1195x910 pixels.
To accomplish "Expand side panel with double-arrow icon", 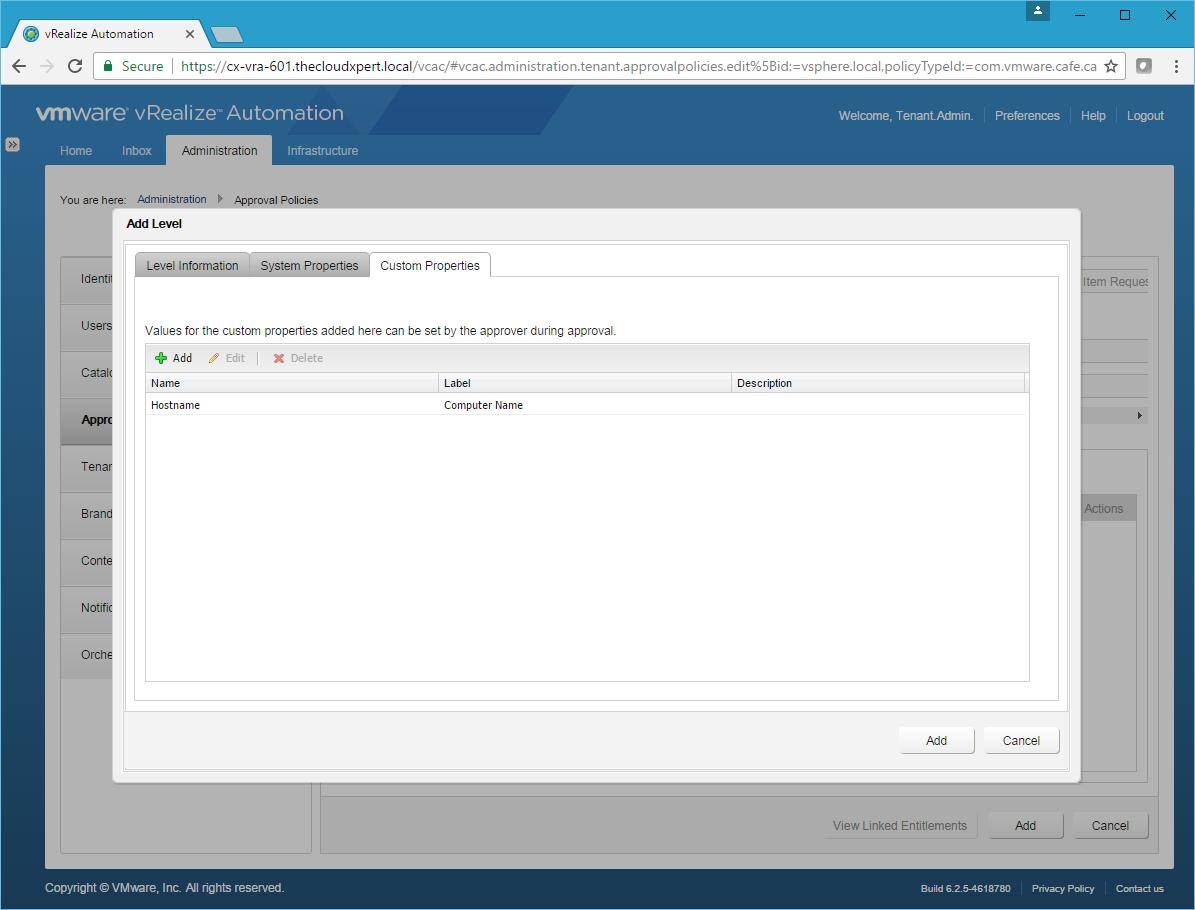I will [13, 144].
